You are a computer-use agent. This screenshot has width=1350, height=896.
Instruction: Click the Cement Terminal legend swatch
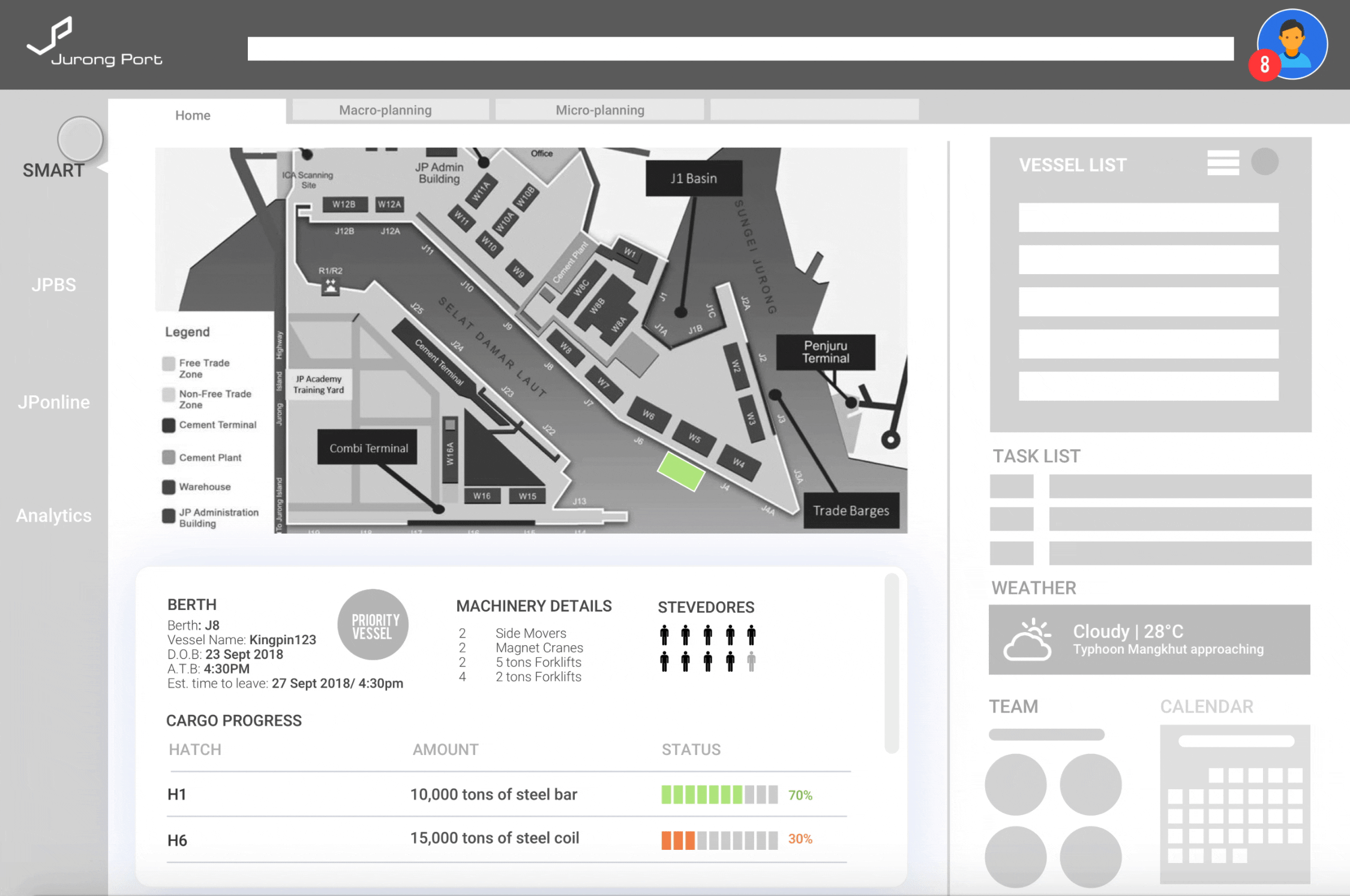169,425
